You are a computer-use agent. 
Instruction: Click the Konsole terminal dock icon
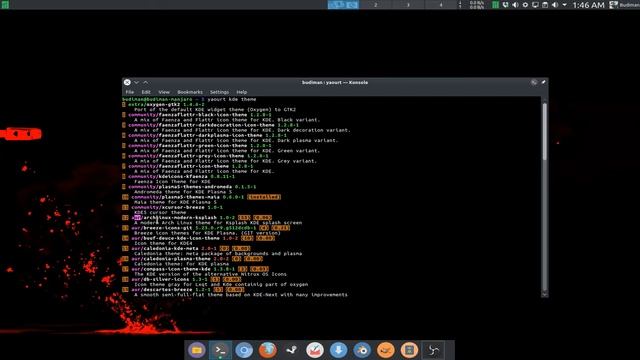pos(220,350)
